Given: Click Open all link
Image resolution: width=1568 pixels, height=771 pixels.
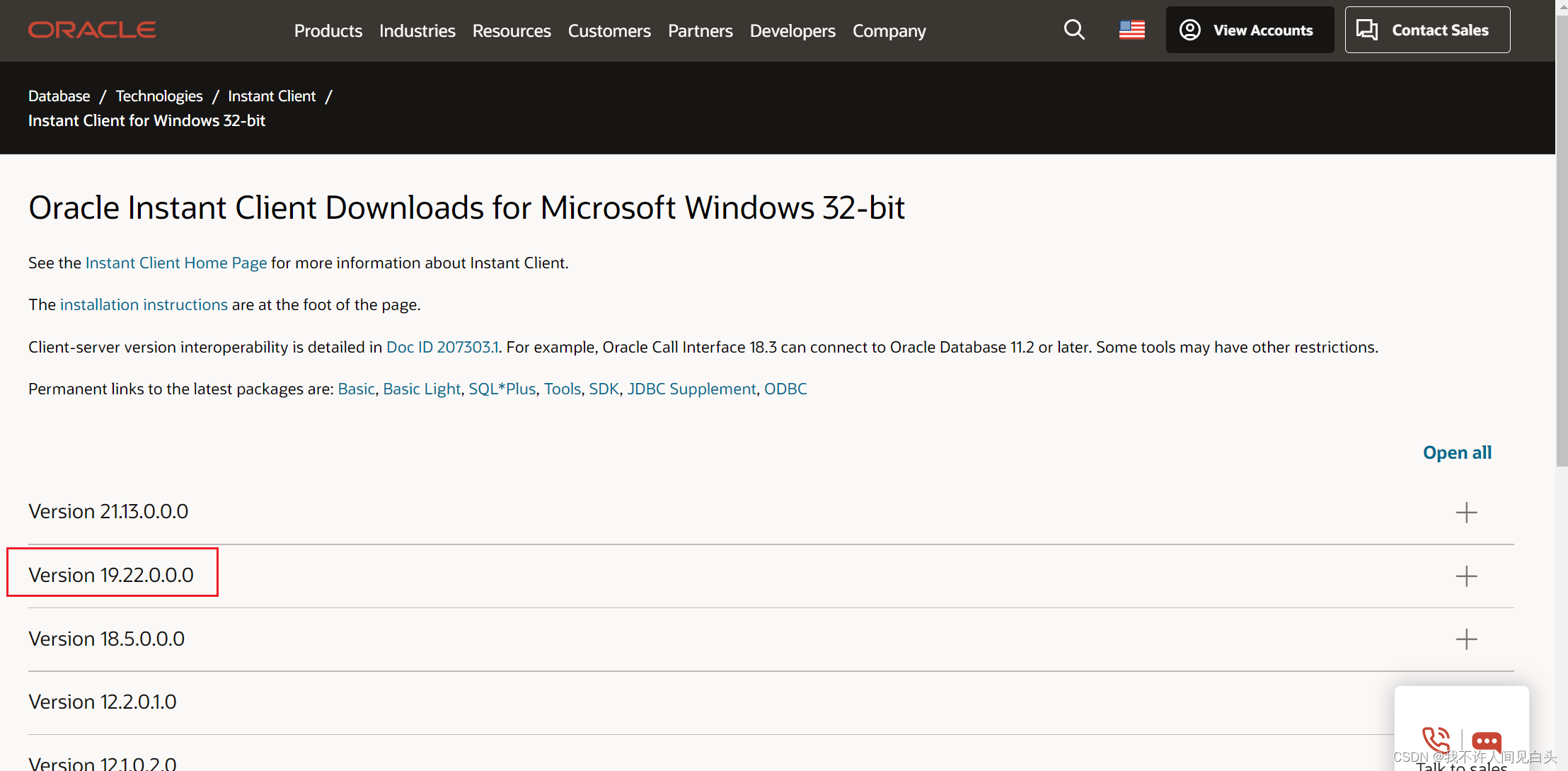Looking at the screenshot, I should [x=1457, y=452].
